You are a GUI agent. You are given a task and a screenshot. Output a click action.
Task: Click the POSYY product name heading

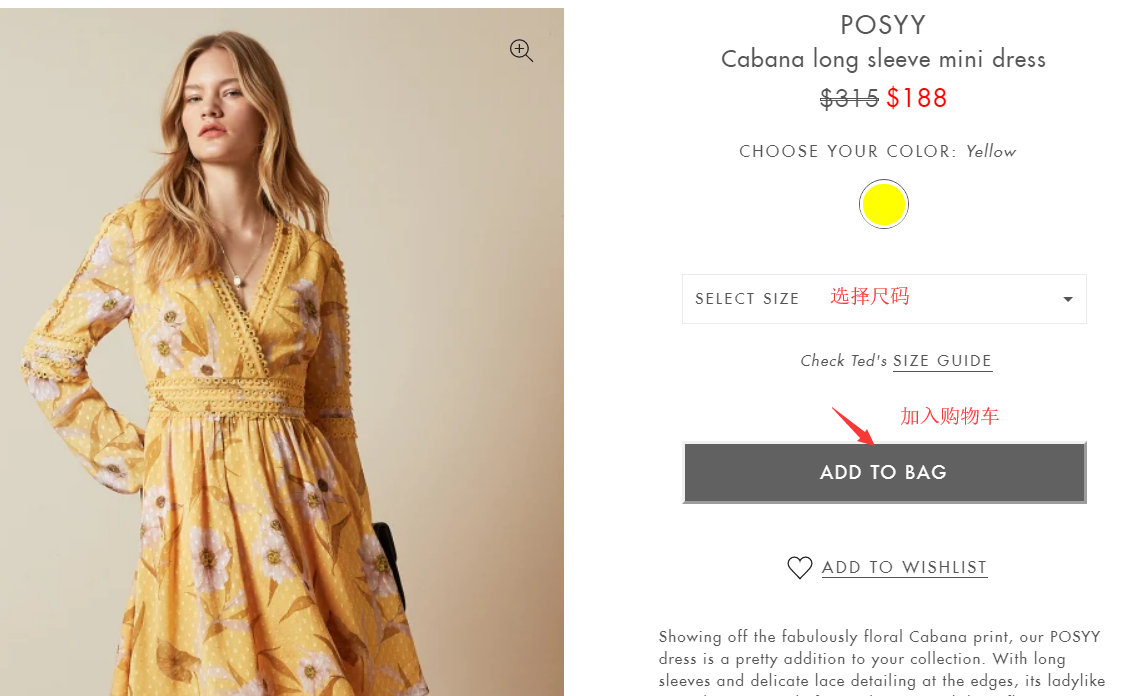point(883,24)
